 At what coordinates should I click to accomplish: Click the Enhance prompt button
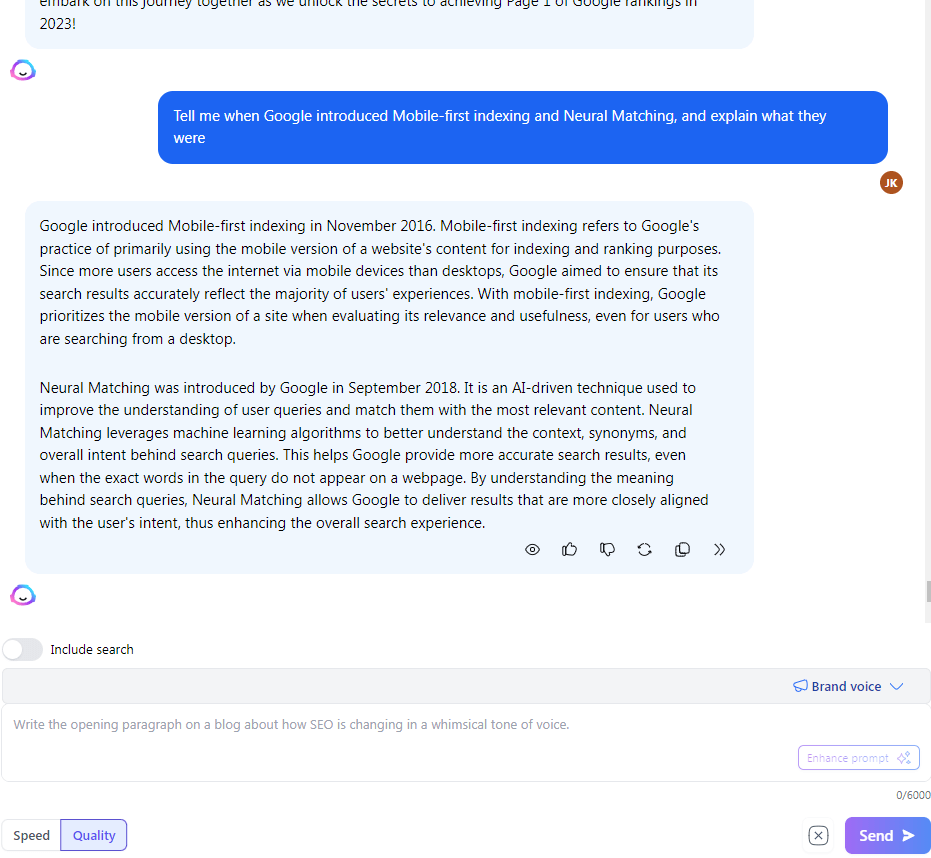(859, 758)
